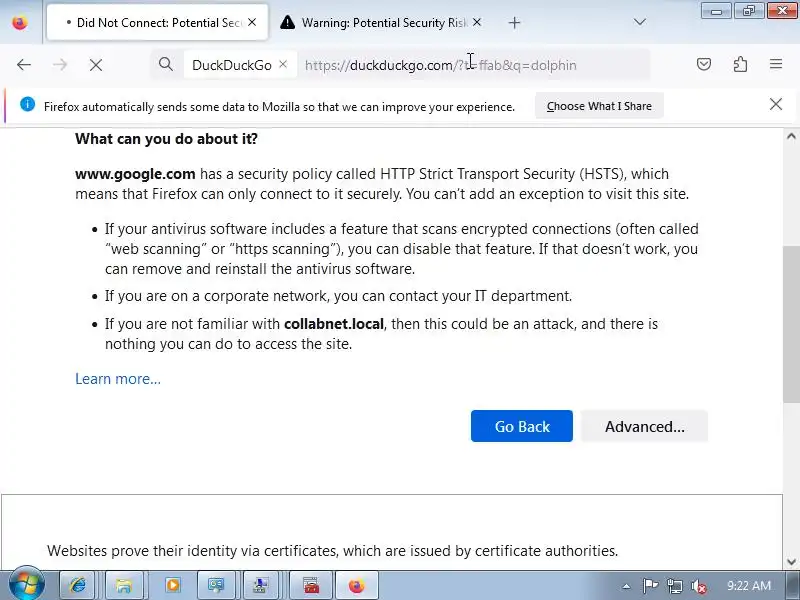This screenshot has height=600, width=800.
Task: Open a new tab with plus button
Action: (514, 22)
